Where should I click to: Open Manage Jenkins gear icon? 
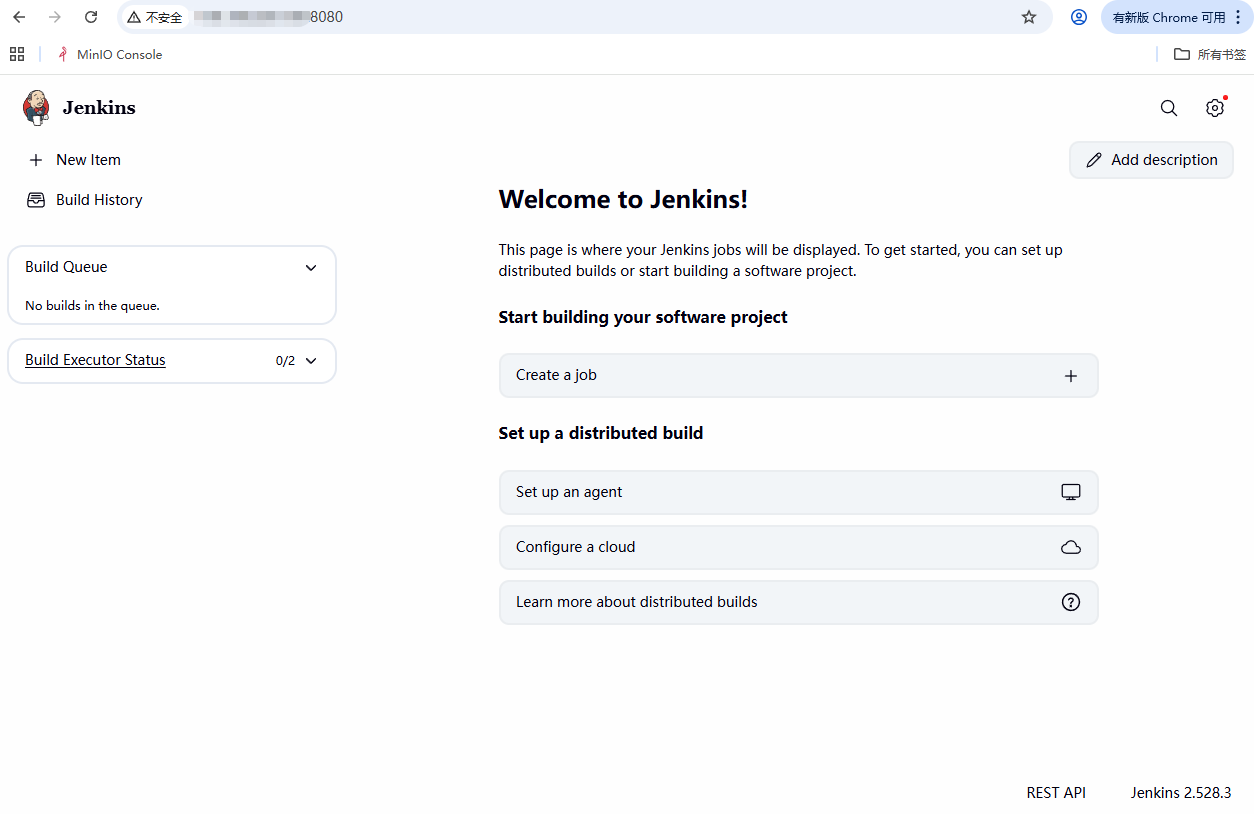1215,108
